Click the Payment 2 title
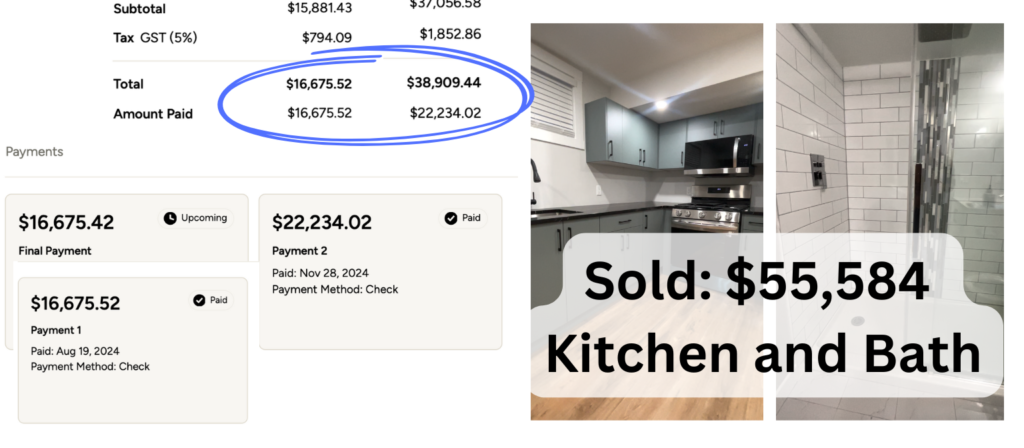Viewport: 1024px width, 448px height. [x=300, y=251]
